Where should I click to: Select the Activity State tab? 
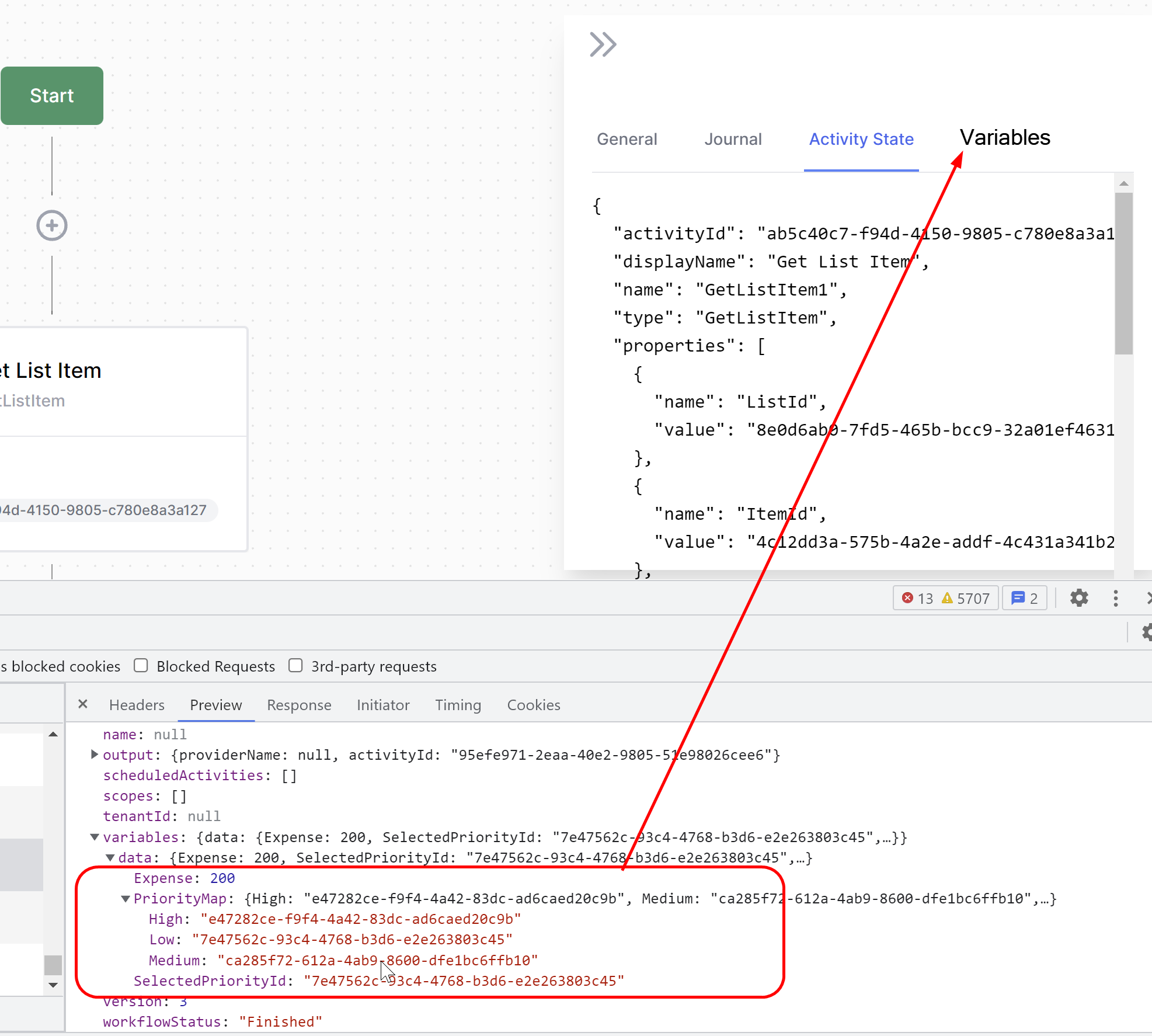[861, 139]
